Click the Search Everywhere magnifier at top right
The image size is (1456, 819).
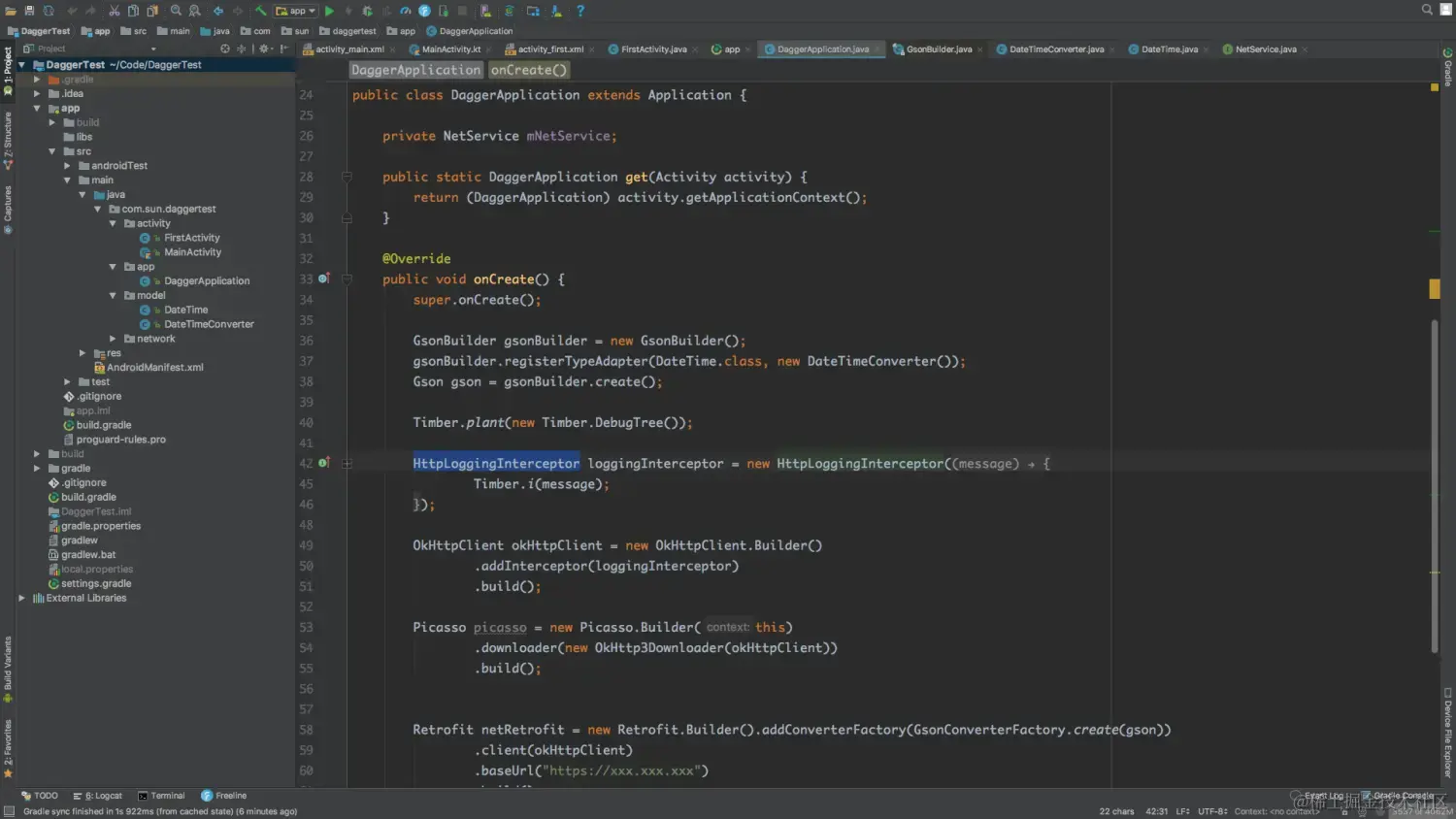pos(1427,10)
